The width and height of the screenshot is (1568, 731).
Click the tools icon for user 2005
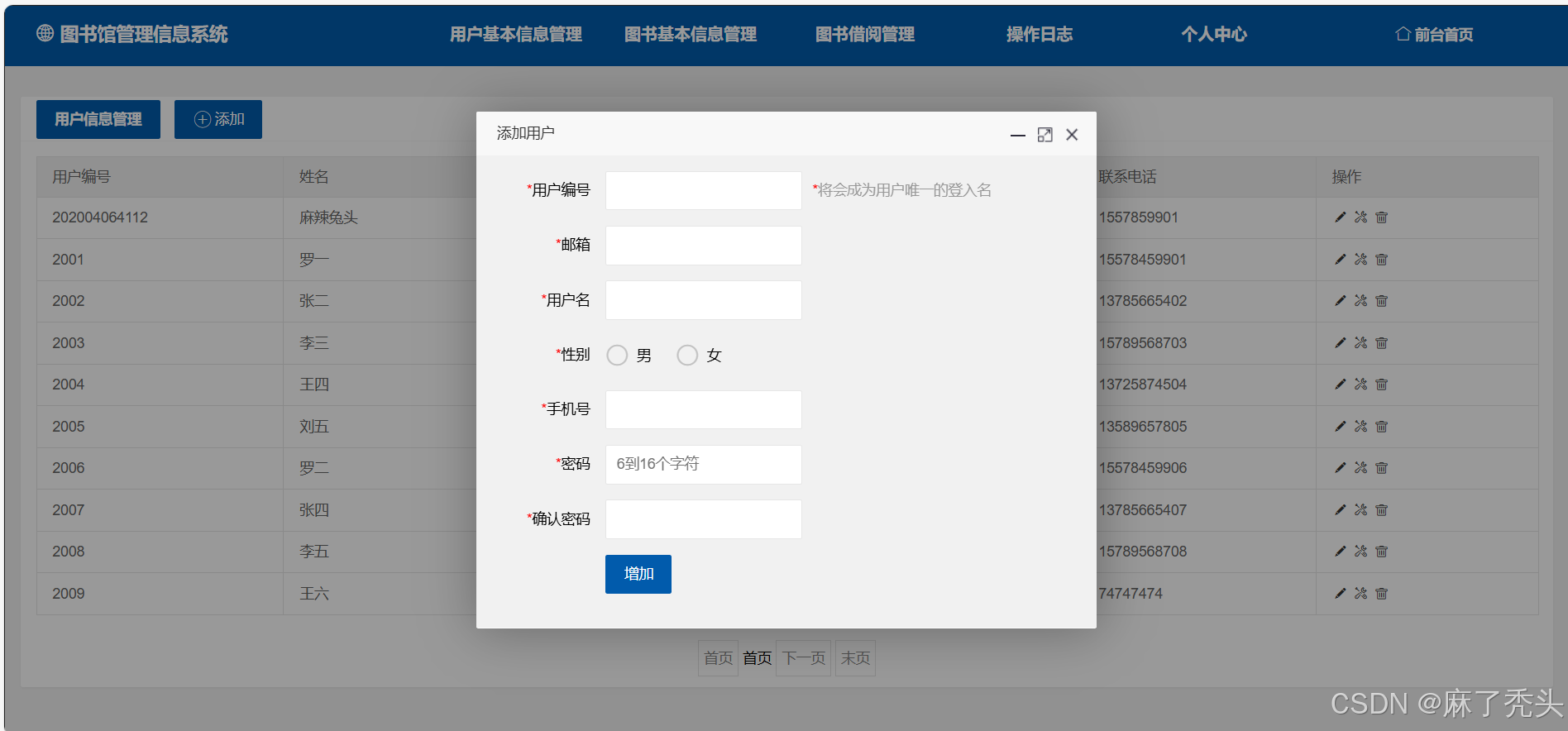(1360, 427)
